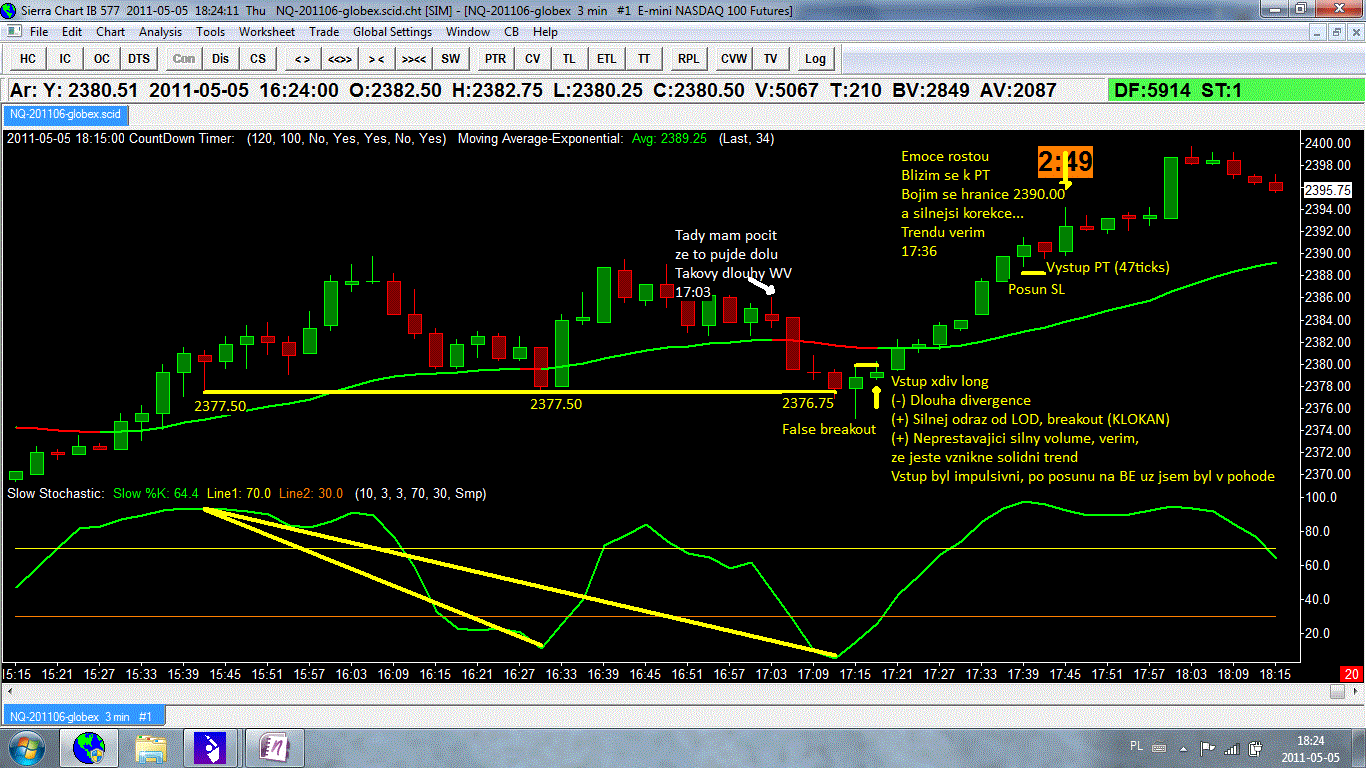1366x768 pixels.
Task: Click the 'Vystup PT (47ticks)' annotation
Action: [x=1107, y=267]
